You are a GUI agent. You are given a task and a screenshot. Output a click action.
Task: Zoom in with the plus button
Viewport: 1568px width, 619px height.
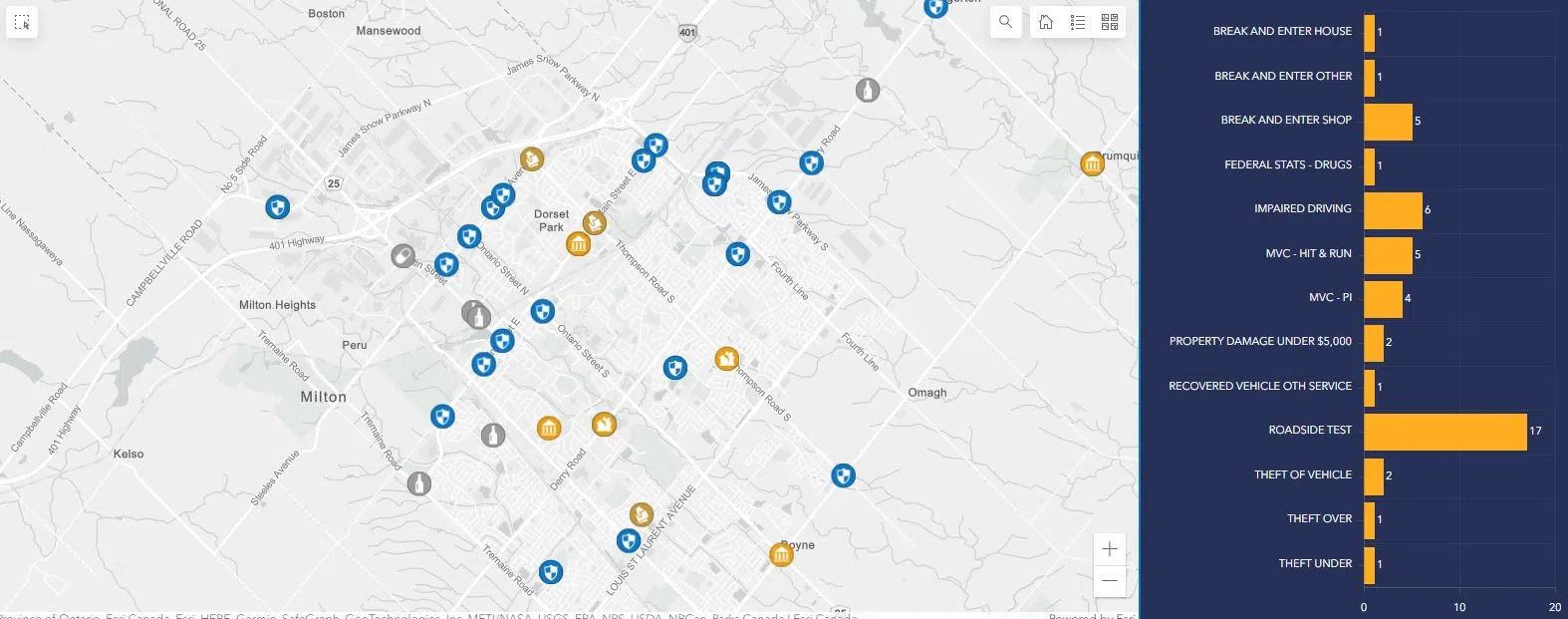pos(1110,549)
